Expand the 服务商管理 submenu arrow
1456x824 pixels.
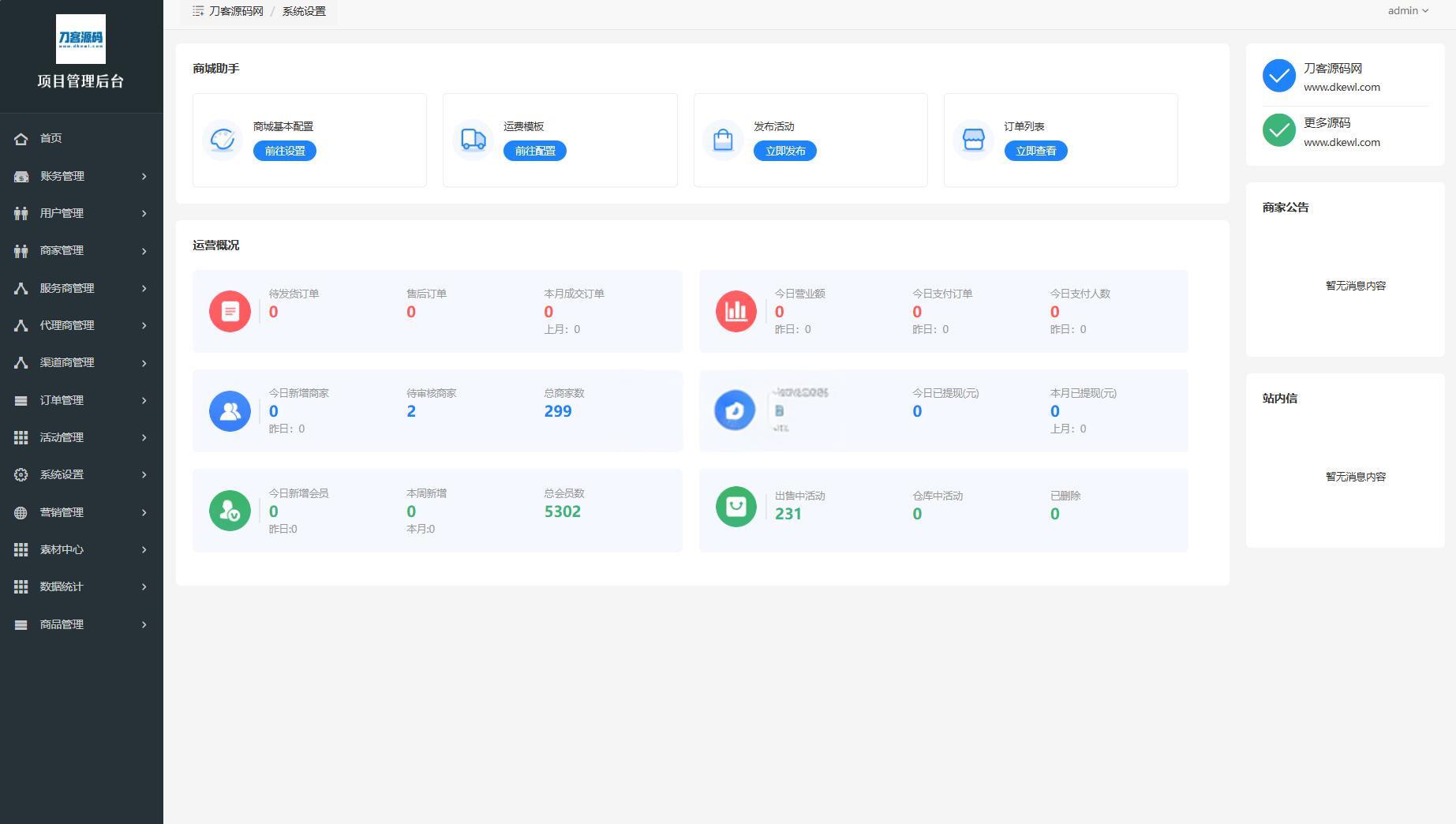coord(144,288)
